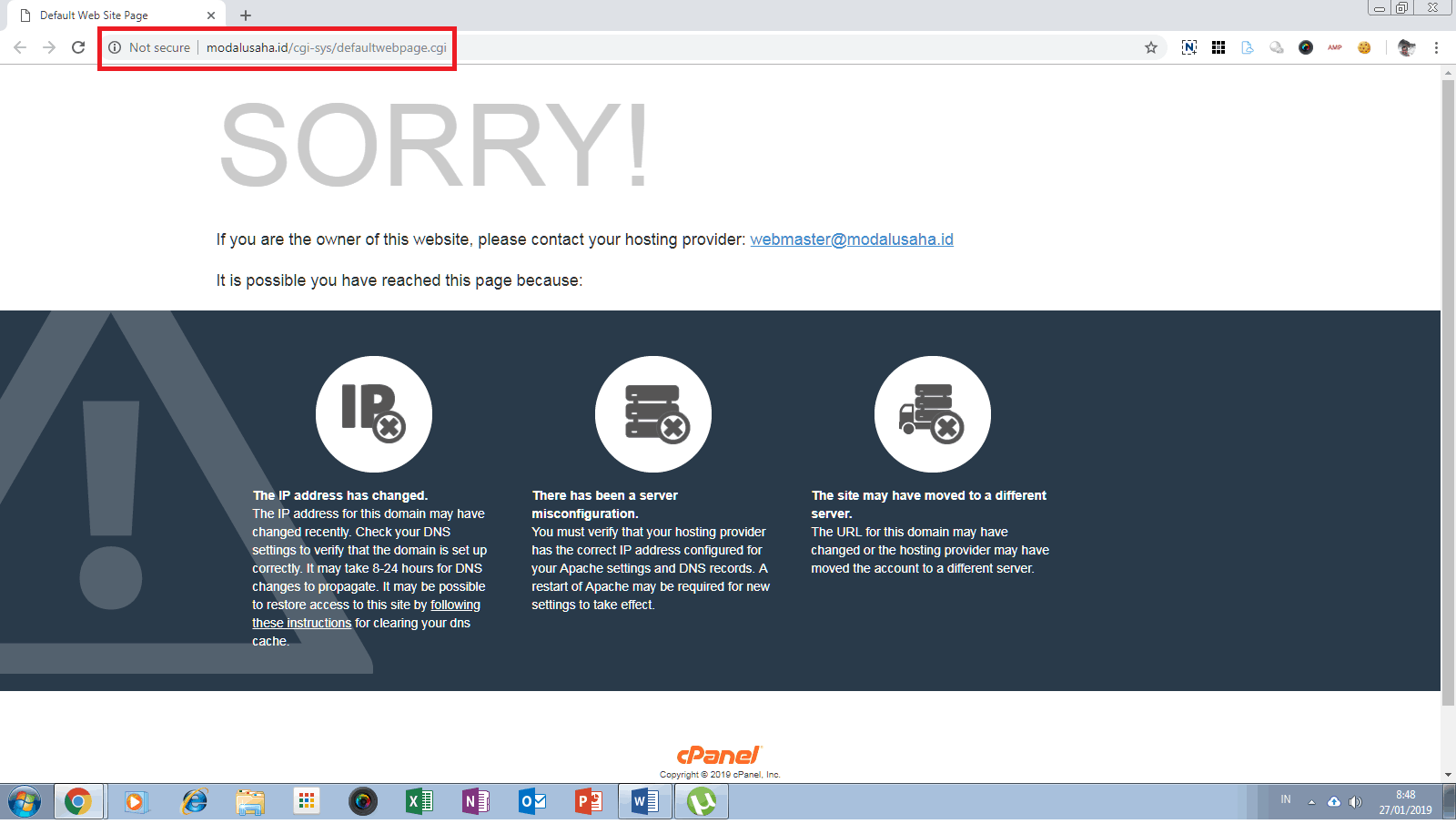Click the cookie extension icon
This screenshot has height=834, width=1456.
1364,47
